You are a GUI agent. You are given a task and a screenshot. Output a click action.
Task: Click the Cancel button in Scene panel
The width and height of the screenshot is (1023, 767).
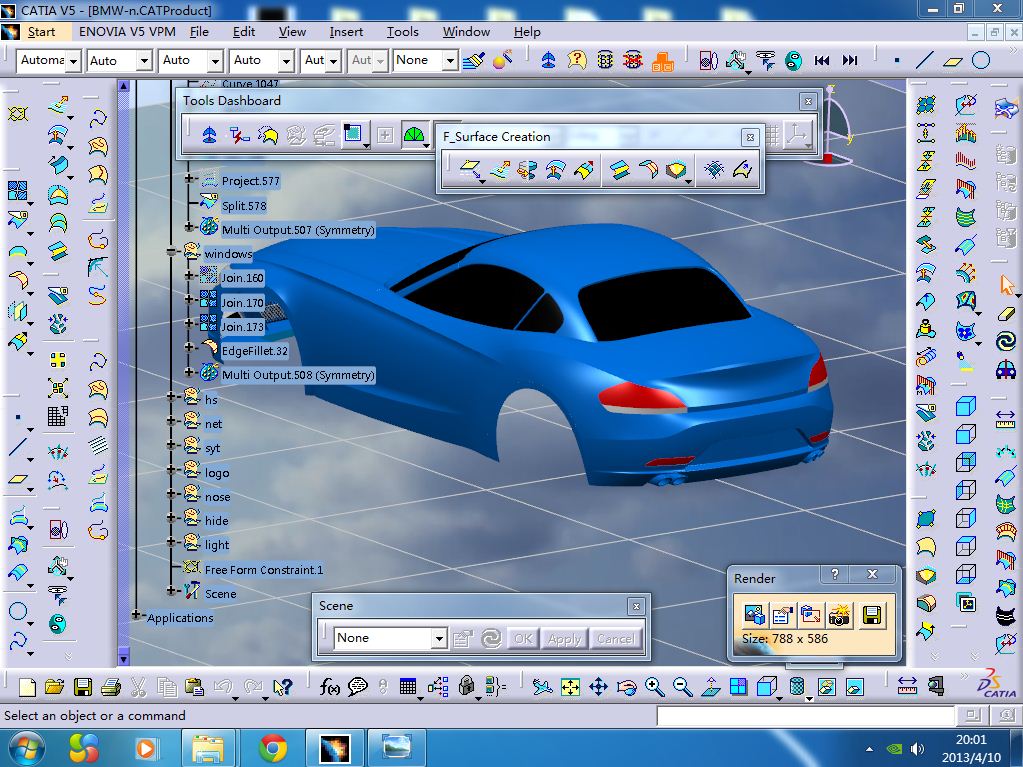pyautogui.click(x=615, y=639)
